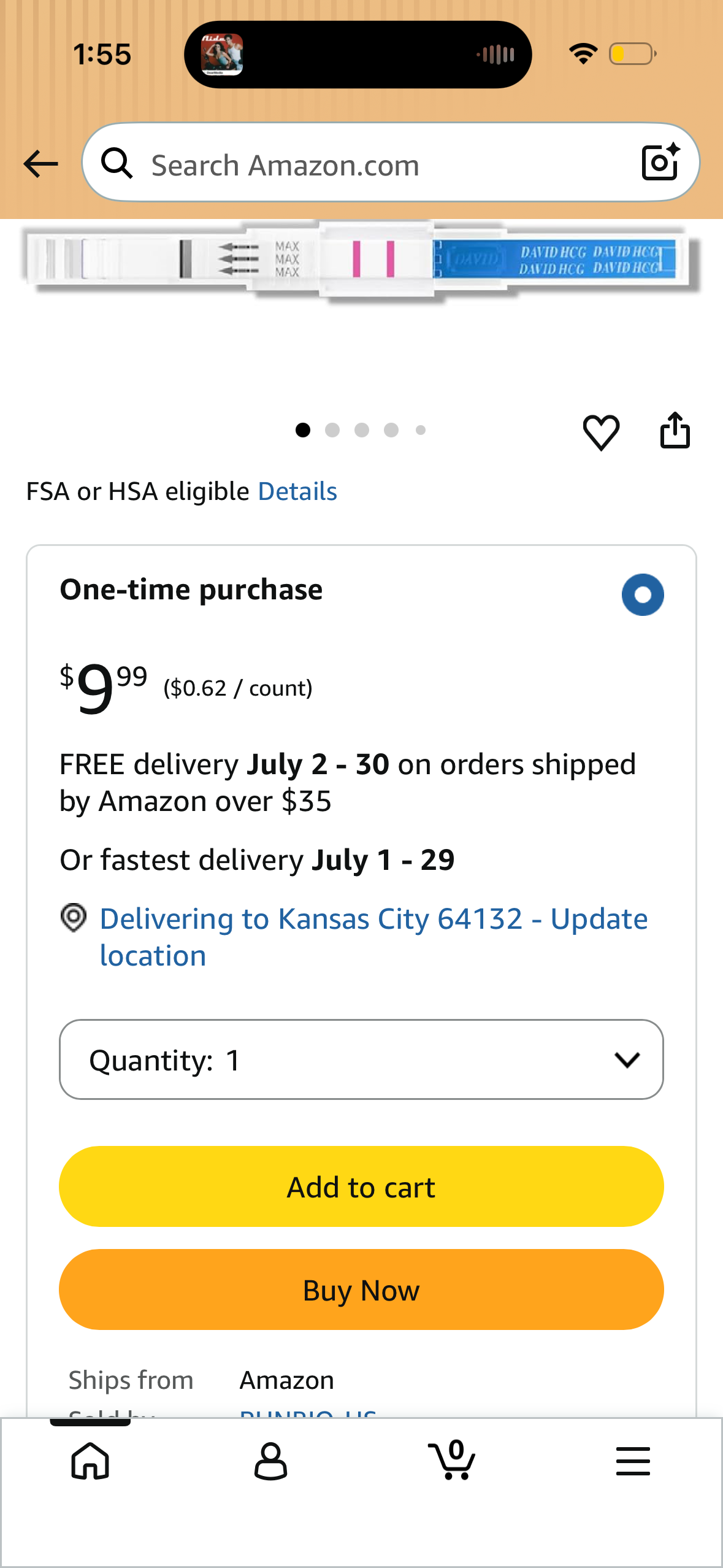
Task: Tap the second image carousel dot
Action: [x=333, y=431]
